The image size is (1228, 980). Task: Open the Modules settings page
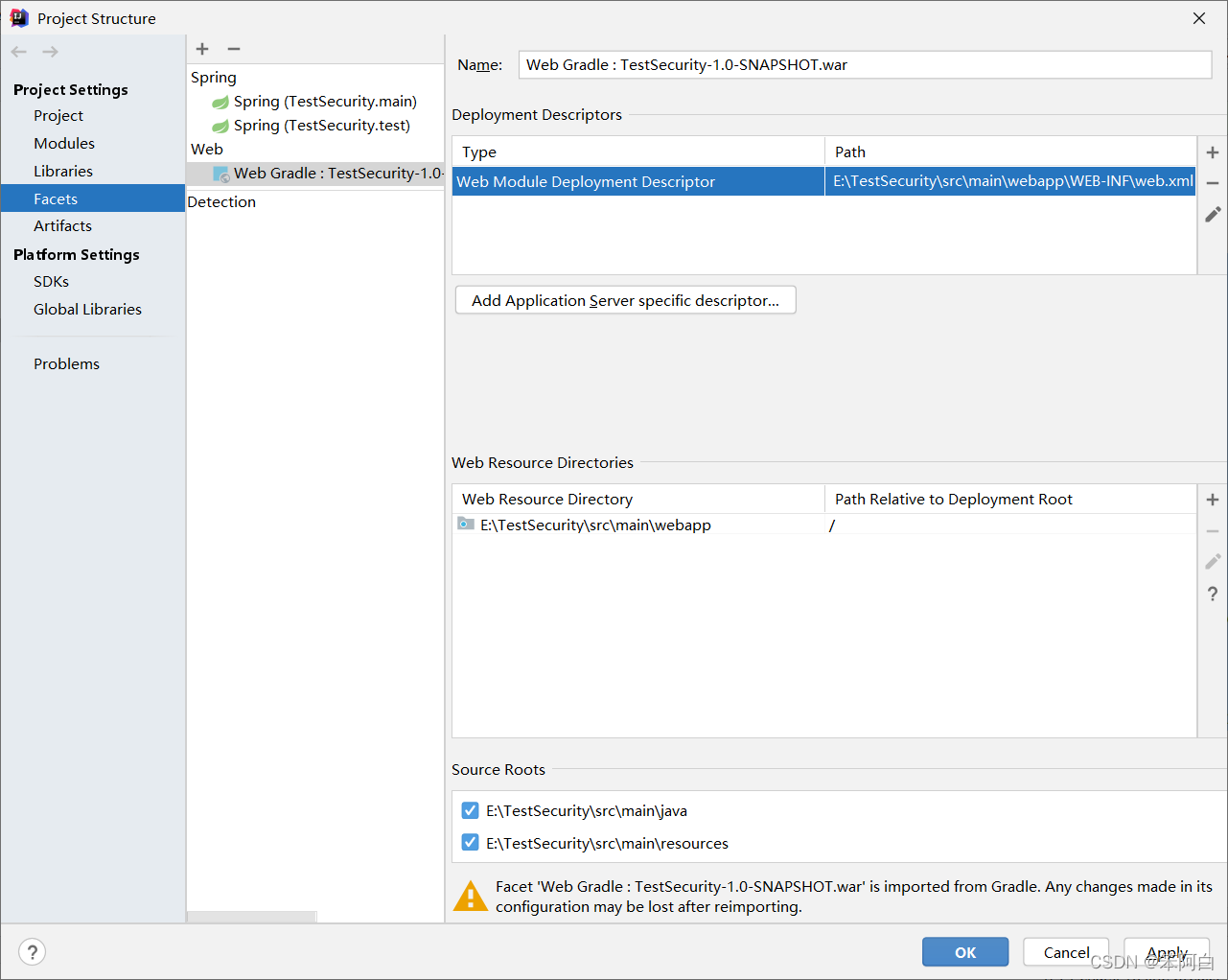64,144
